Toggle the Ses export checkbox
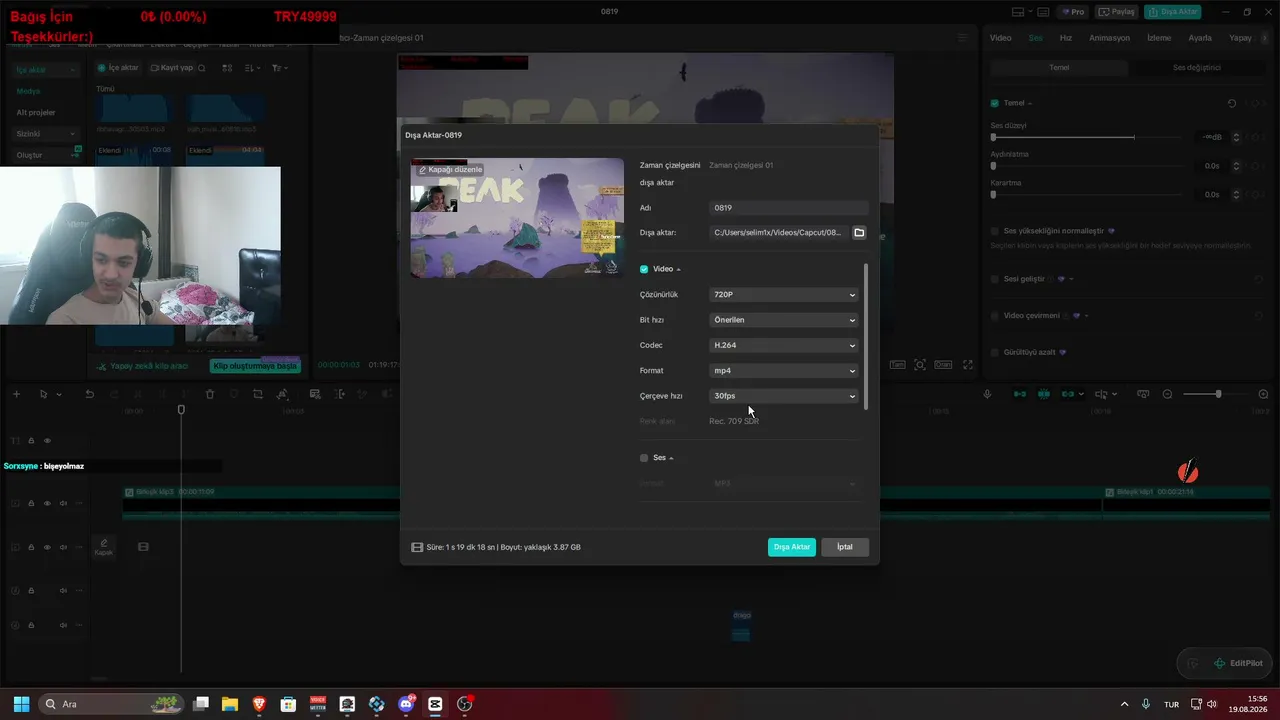The image size is (1280, 720). (x=644, y=458)
